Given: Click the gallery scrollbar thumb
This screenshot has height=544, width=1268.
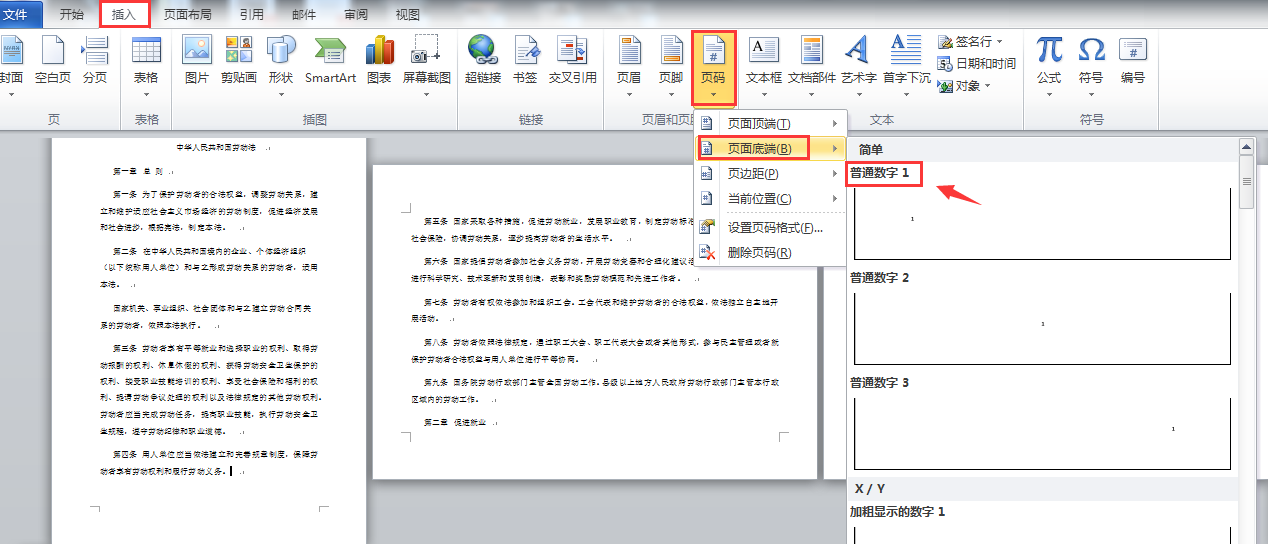Looking at the screenshot, I should [x=1246, y=182].
